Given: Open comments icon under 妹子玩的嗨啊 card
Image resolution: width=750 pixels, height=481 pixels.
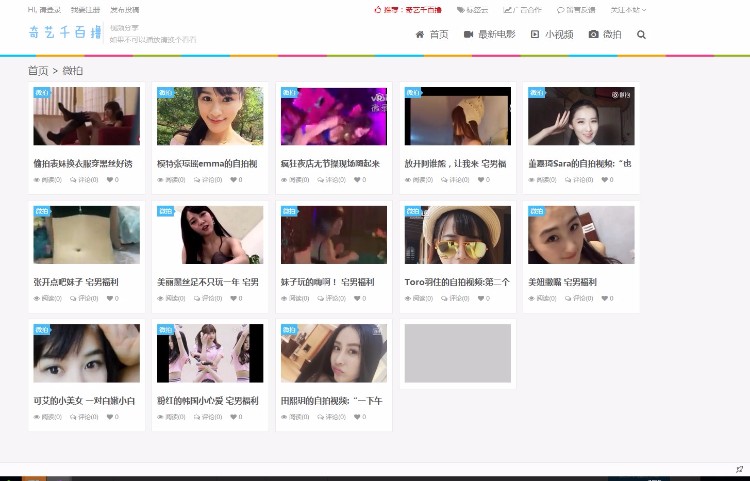Looking at the screenshot, I should pyautogui.click(x=321, y=298).
